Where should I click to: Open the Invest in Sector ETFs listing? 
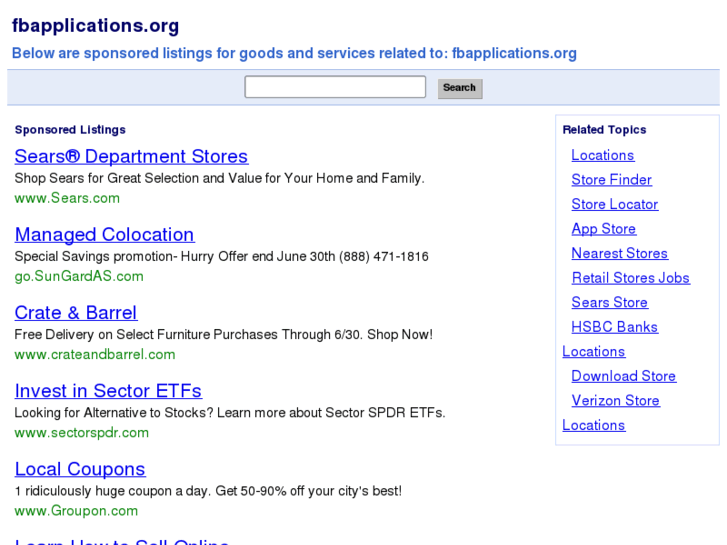pos(108,391)
